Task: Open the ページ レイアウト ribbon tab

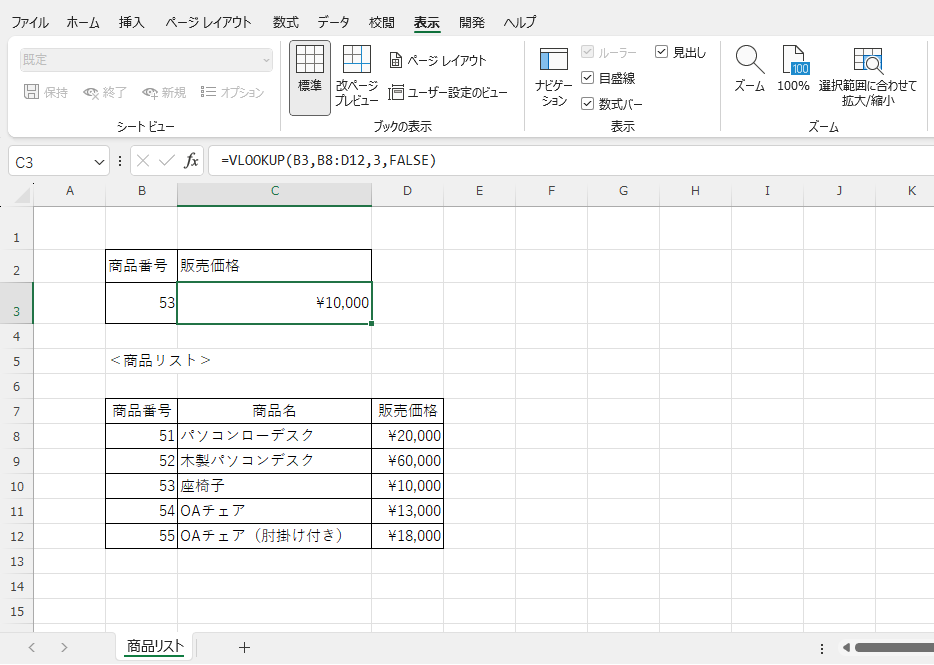Action: (x=208, y=23)
